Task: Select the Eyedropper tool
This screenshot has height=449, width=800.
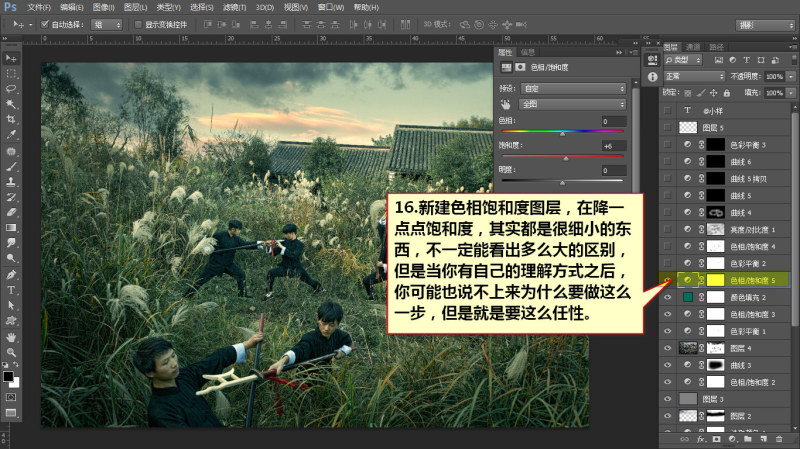Action: (11, 135)
